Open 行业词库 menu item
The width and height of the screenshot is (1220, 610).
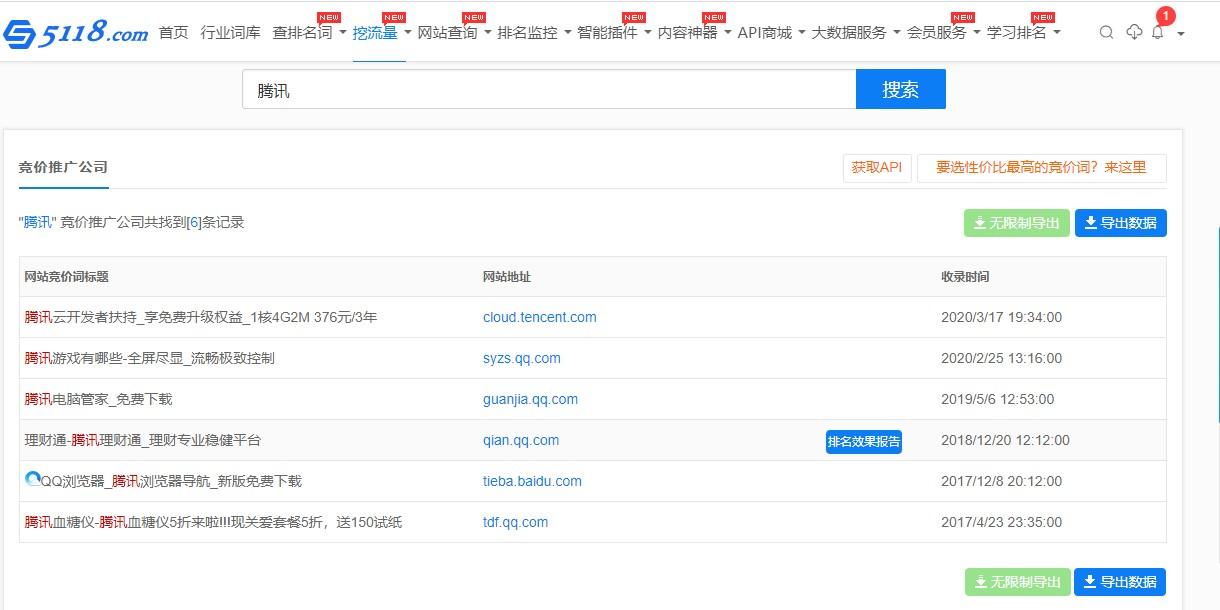click(x=230, y=32)
